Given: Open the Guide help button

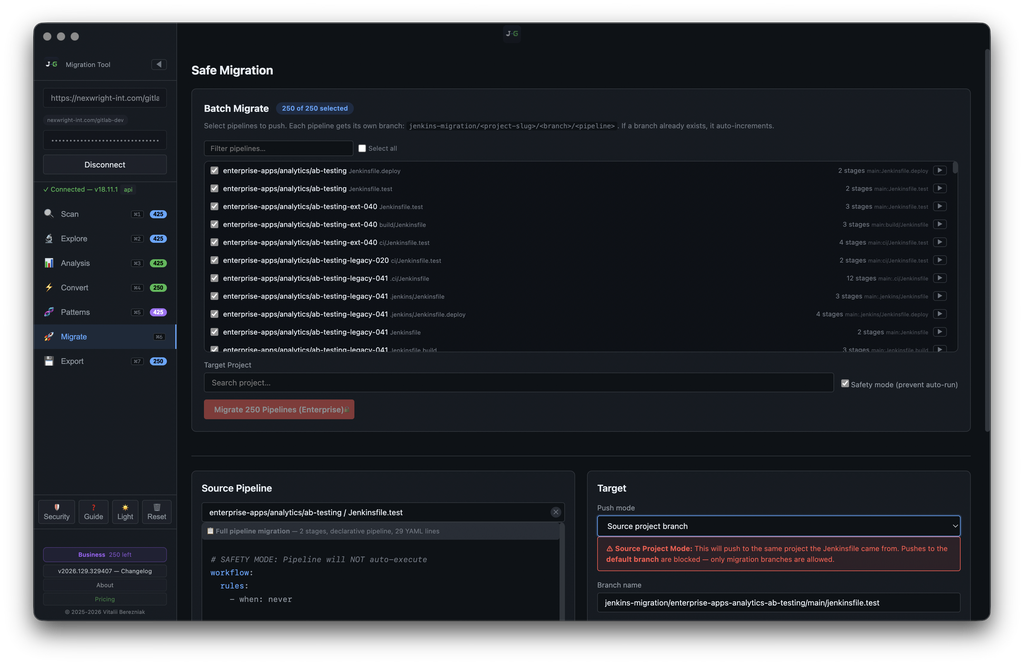Looking at the screenshot, I should (93, 511).
